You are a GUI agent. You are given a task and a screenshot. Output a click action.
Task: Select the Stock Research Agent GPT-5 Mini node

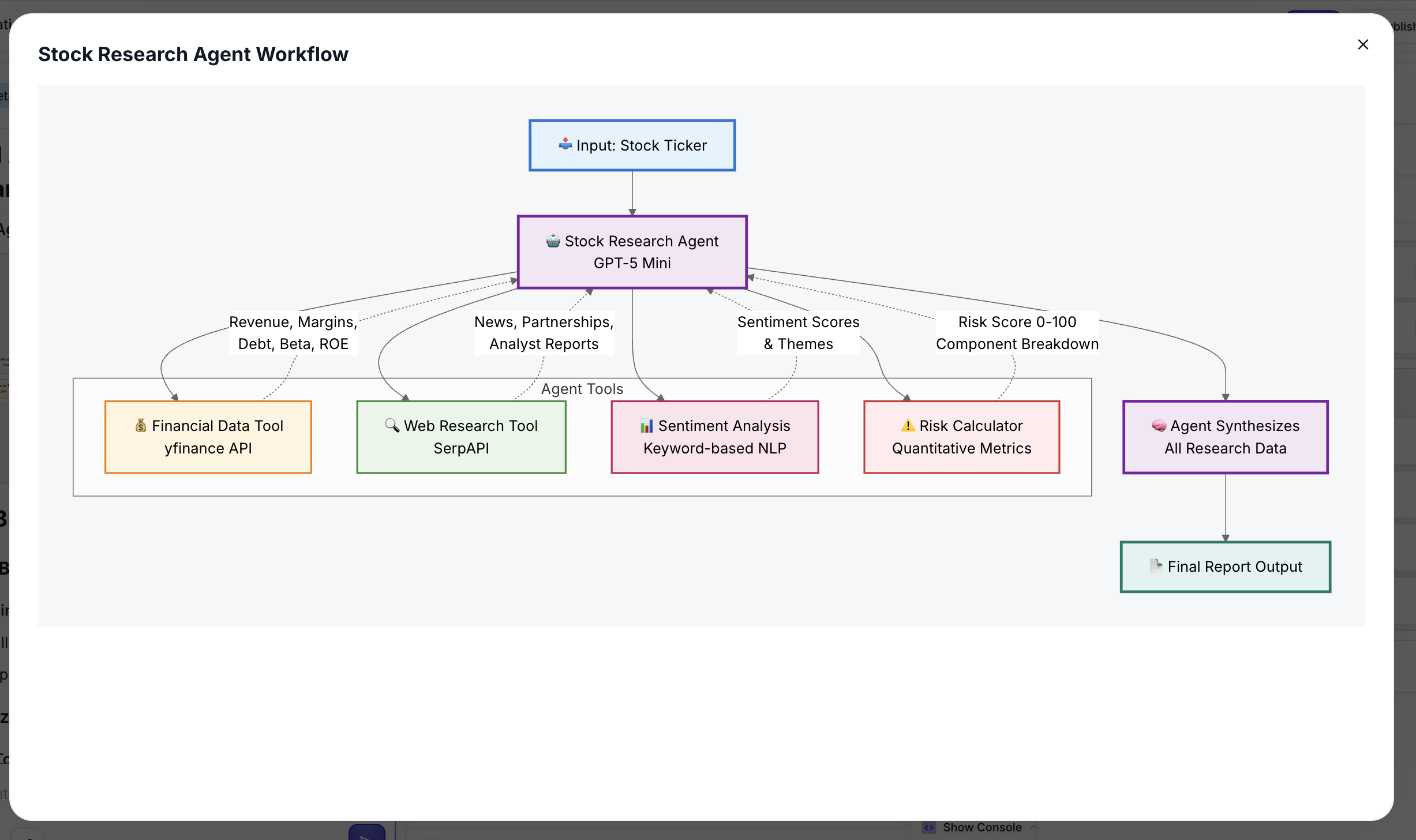632,252
